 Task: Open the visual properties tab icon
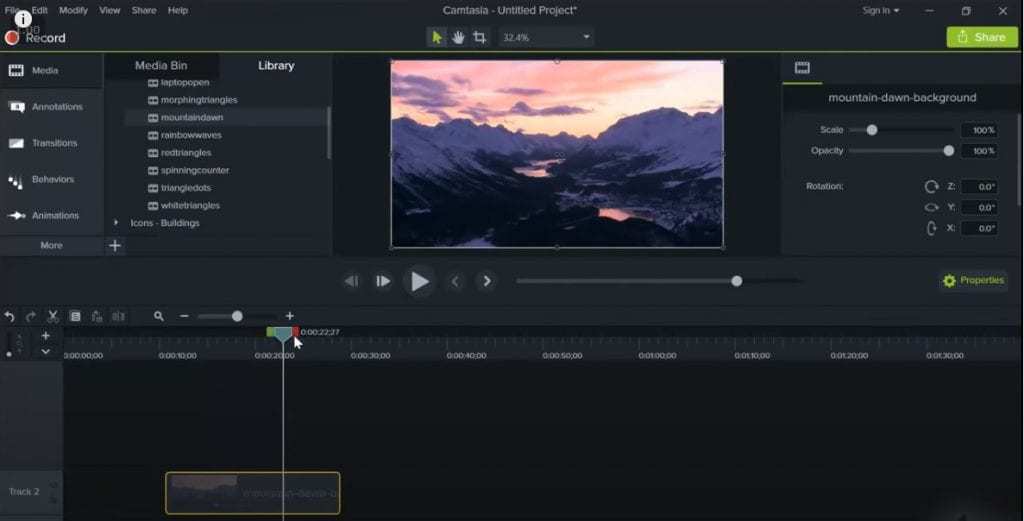[802, 67]
